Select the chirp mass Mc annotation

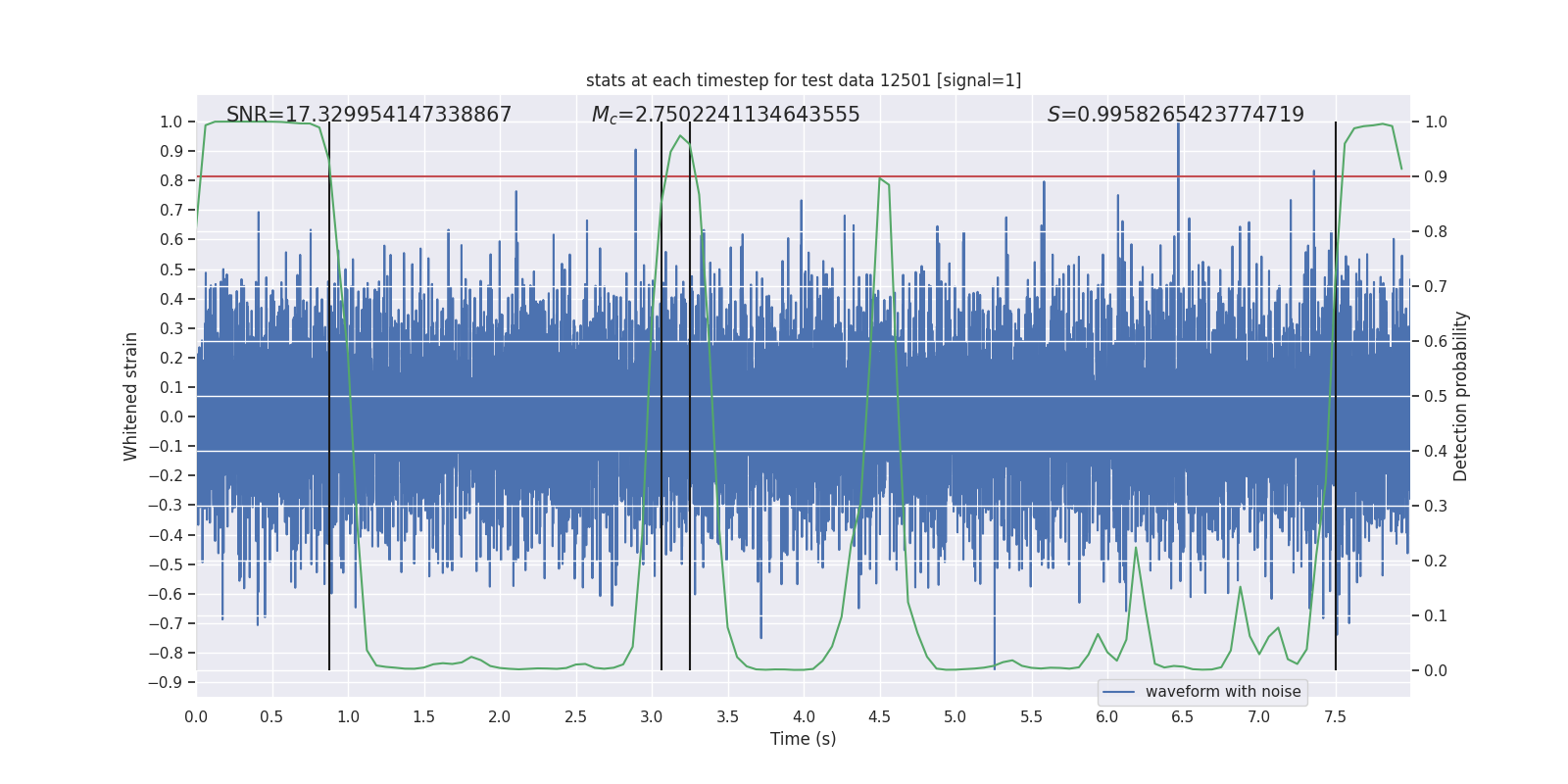tap(725, 115)
